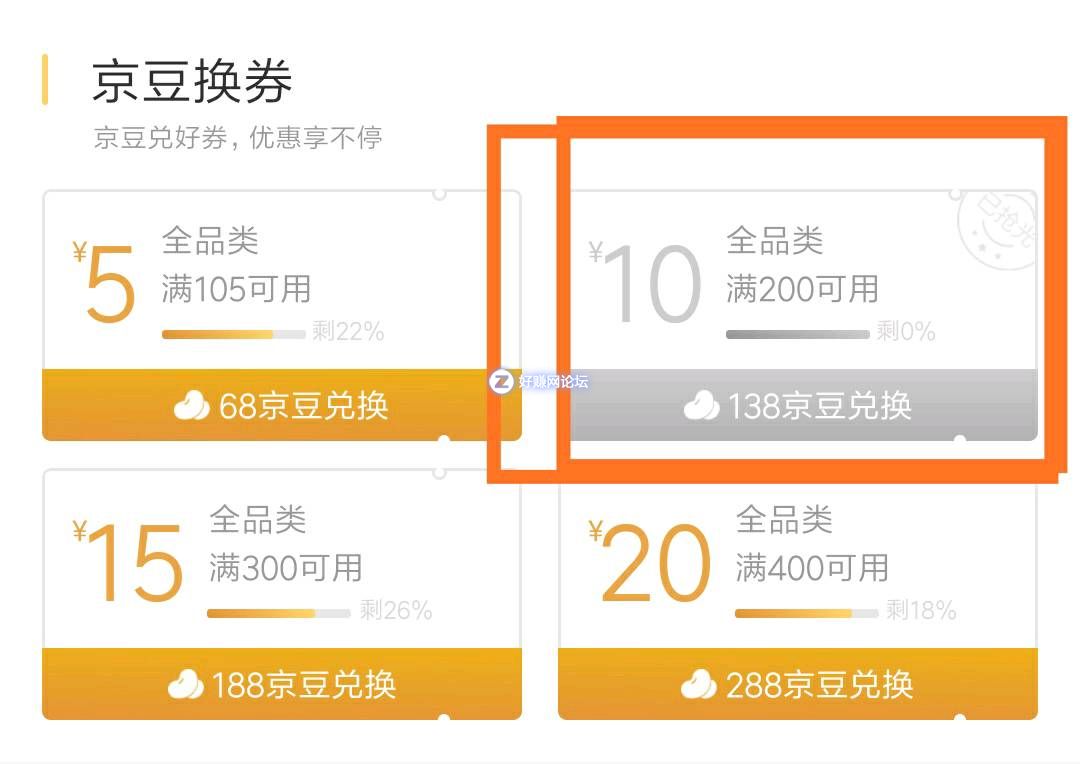
Task: Open the 京豆换券 section heading
Action: pos(192,81)
